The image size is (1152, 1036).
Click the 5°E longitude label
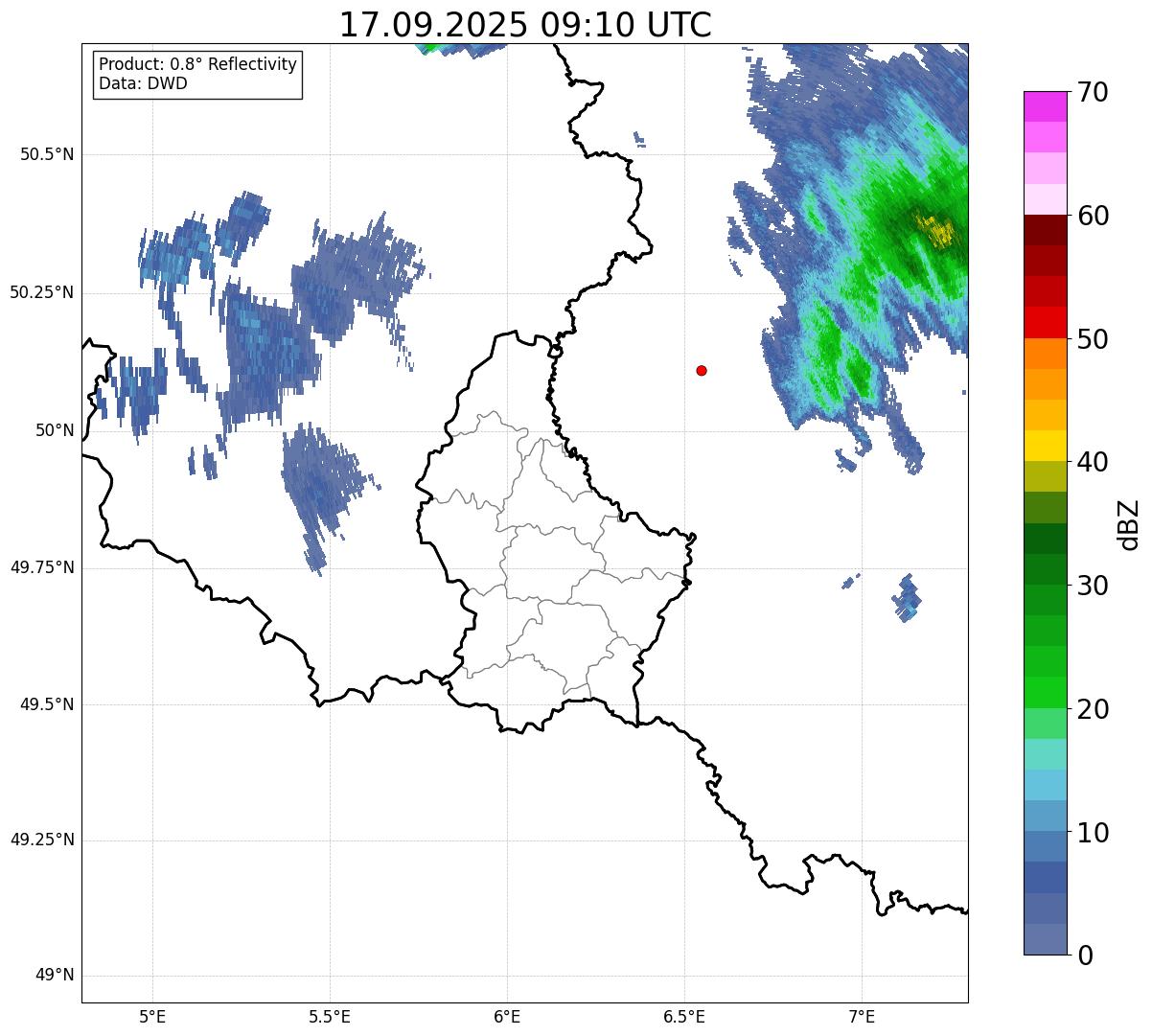pyautogui.click(x=152, y=1017)
